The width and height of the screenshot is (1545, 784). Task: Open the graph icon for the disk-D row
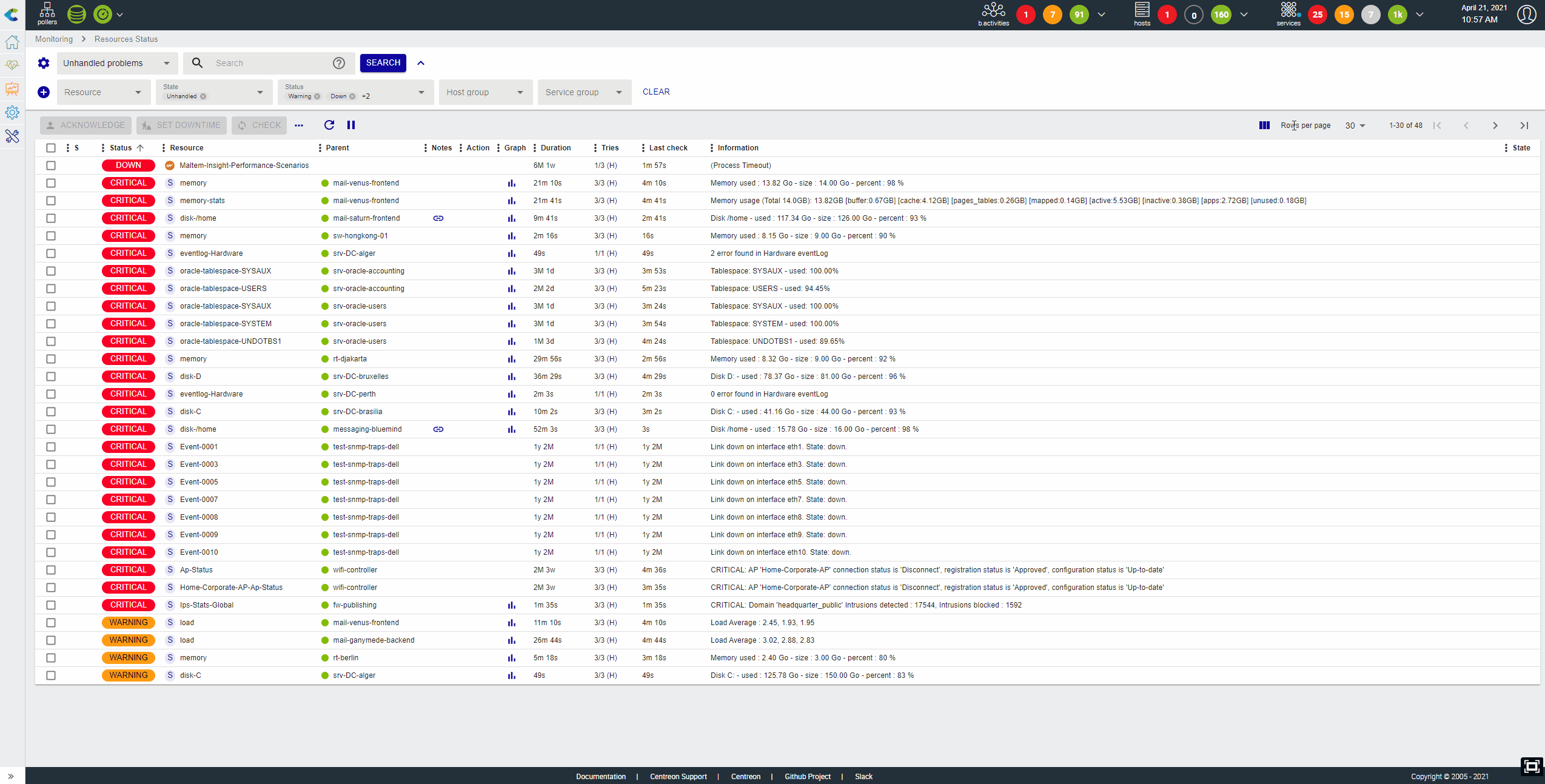512,377
